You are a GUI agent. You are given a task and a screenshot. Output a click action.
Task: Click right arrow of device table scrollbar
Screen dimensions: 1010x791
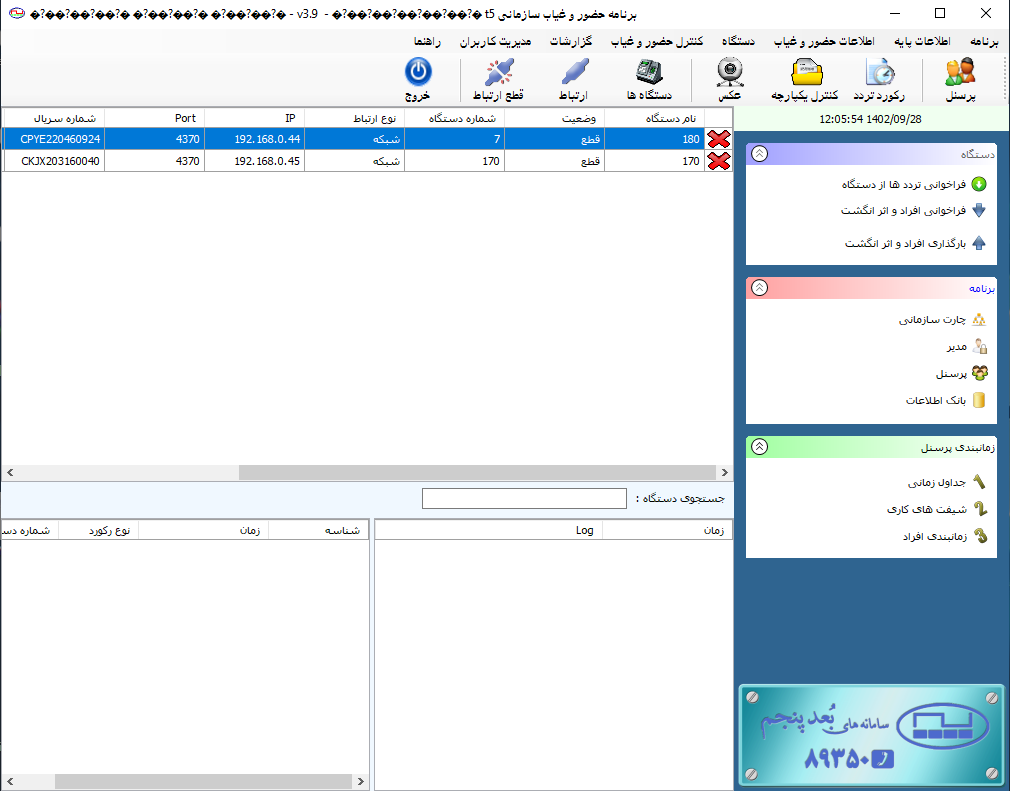click(x=725, y=473)
